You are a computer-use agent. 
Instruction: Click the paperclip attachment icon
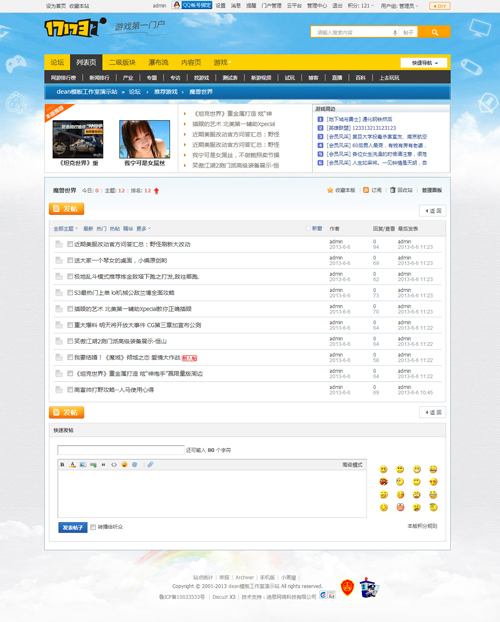[x=150, y=465]
